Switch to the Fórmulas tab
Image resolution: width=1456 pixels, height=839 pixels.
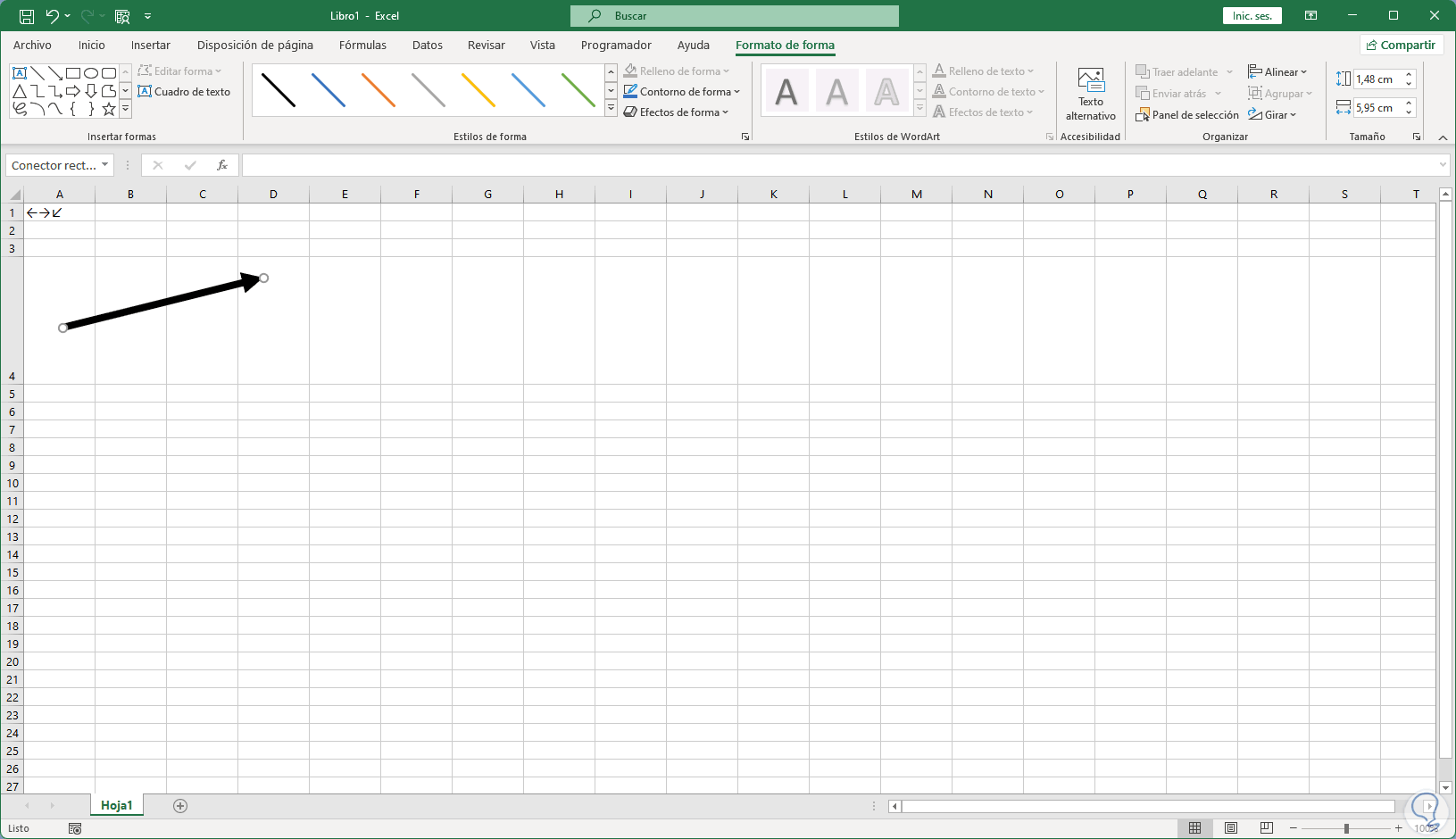click(362, 46)
